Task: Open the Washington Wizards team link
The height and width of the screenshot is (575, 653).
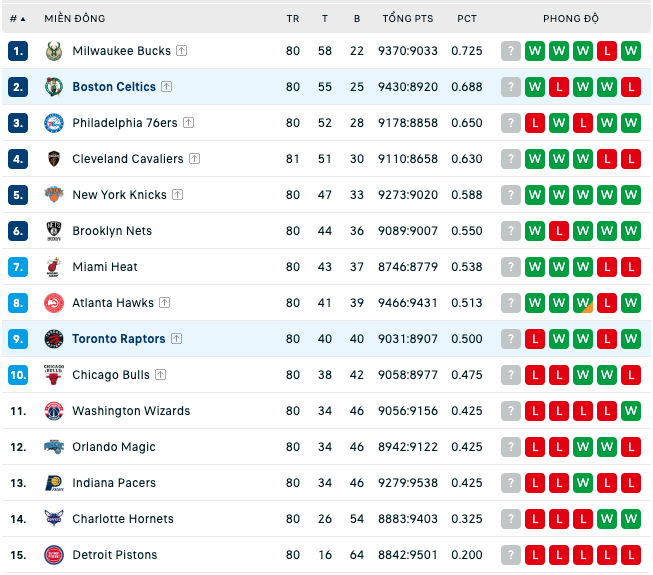Action: [x=131, y=411]
